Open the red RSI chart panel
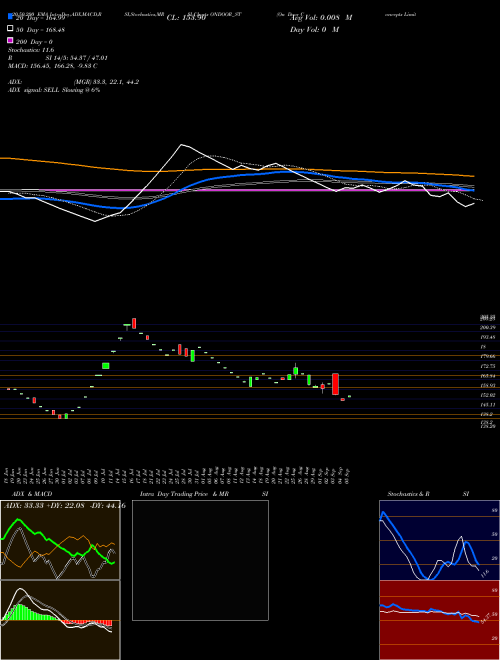Viewport: 500px width, 660px height. pyautogui.click(x=439, y=620)
